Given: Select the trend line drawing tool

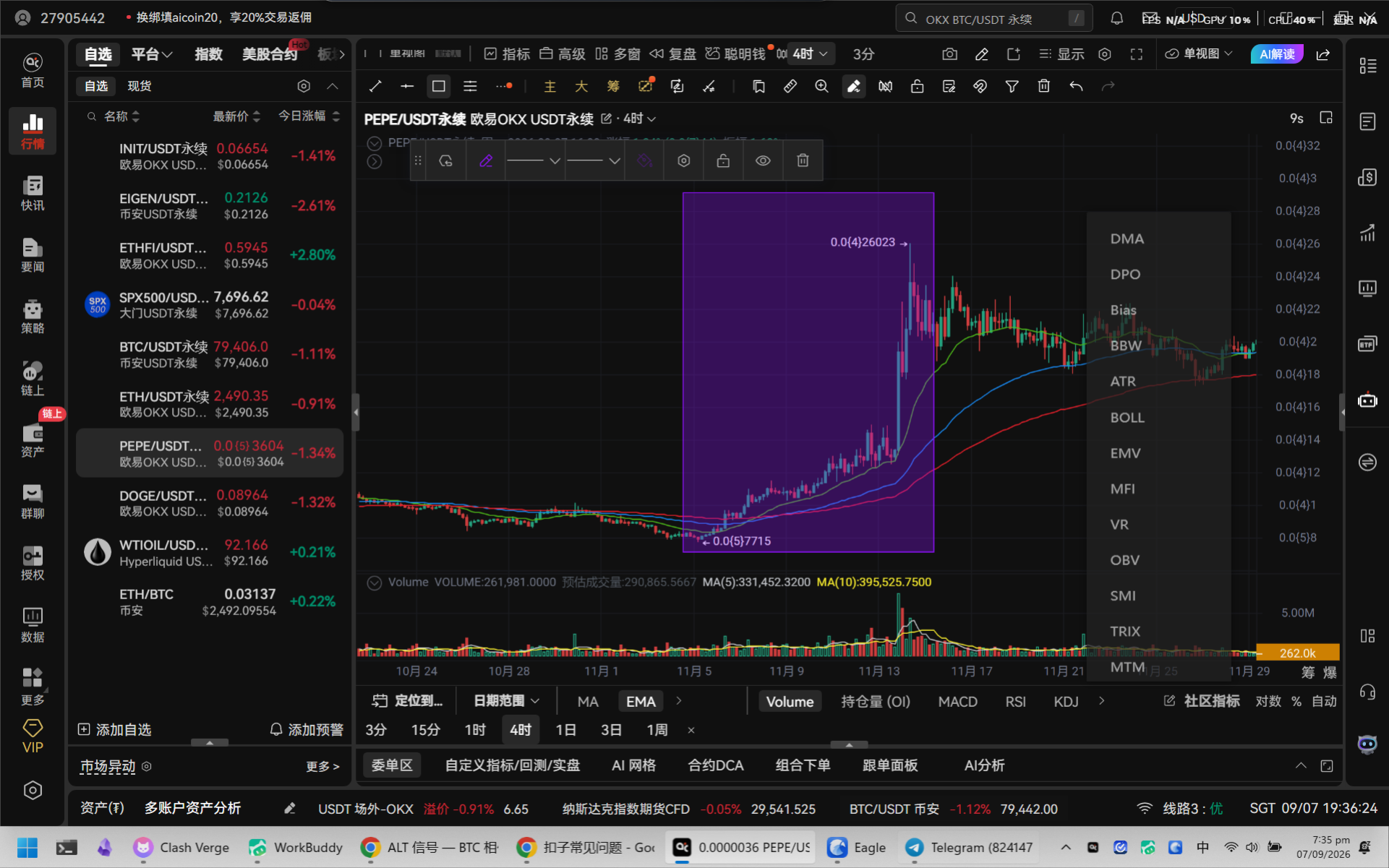Looking at the screenshot, I should coord(375,87).
